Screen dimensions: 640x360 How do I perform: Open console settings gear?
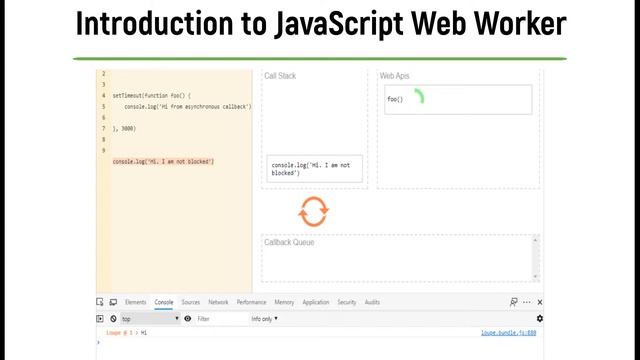540,318
